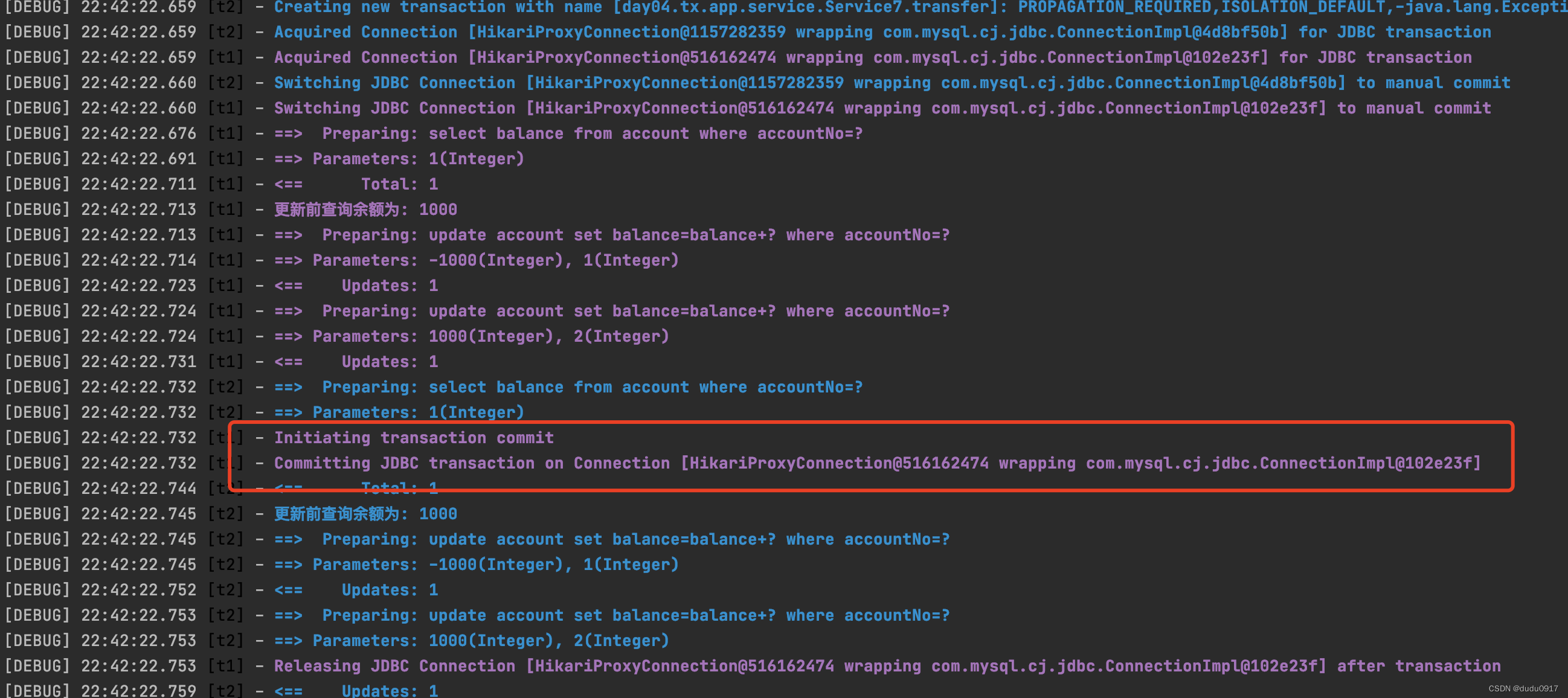Select t2 '更新前查询余额为: 1000' message
1568x698 pixels.
point(365,514)
